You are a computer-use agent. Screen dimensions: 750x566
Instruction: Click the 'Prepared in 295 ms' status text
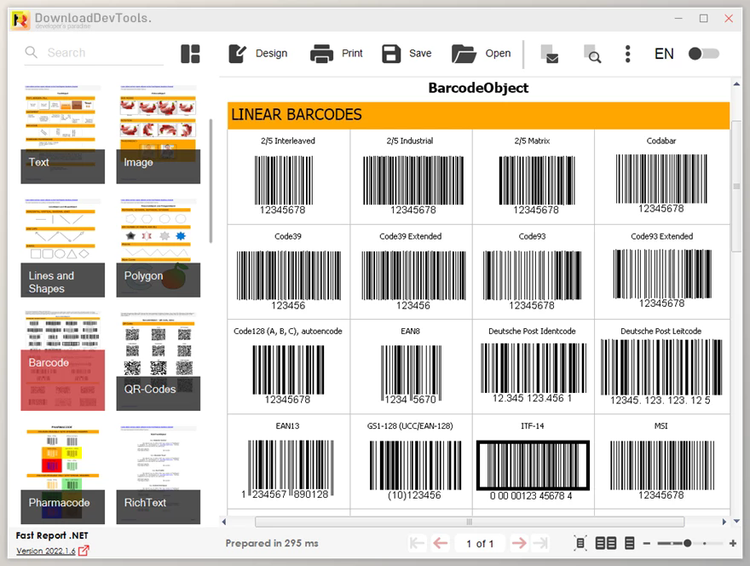tap(272, 543)
